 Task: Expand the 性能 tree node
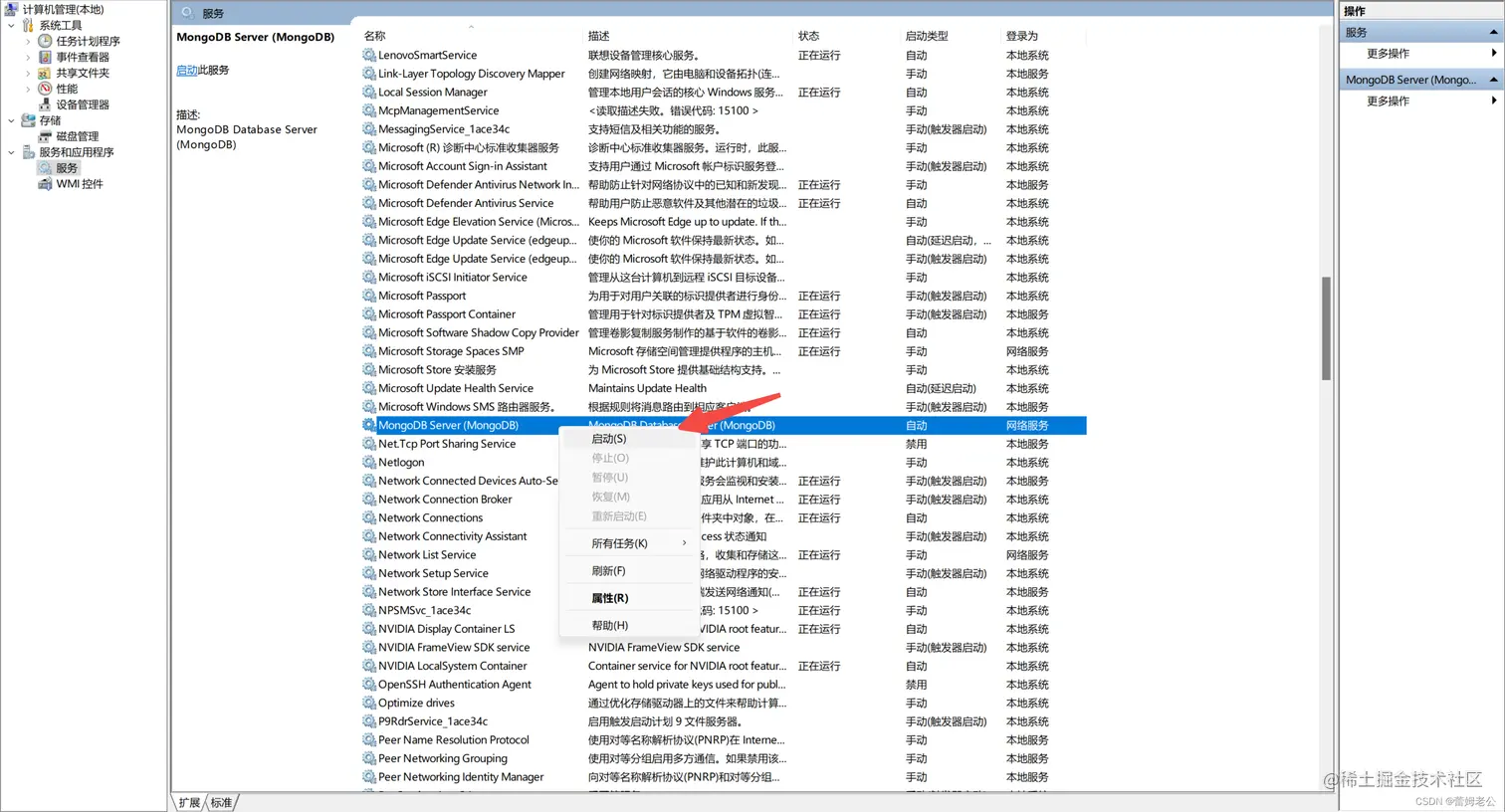pos(28,89)
